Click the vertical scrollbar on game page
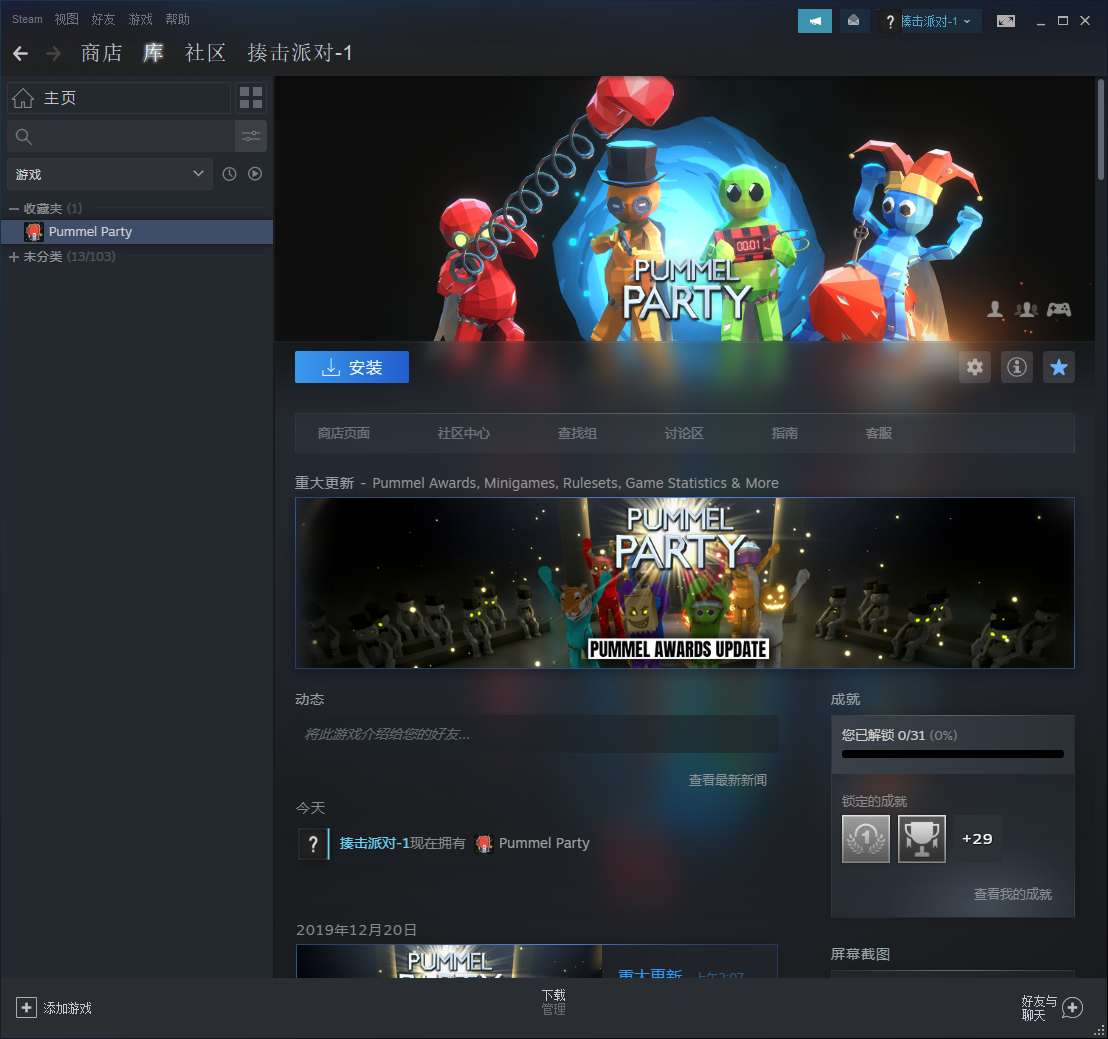Screen dimensions: 1108x1039 (1101, 129)
